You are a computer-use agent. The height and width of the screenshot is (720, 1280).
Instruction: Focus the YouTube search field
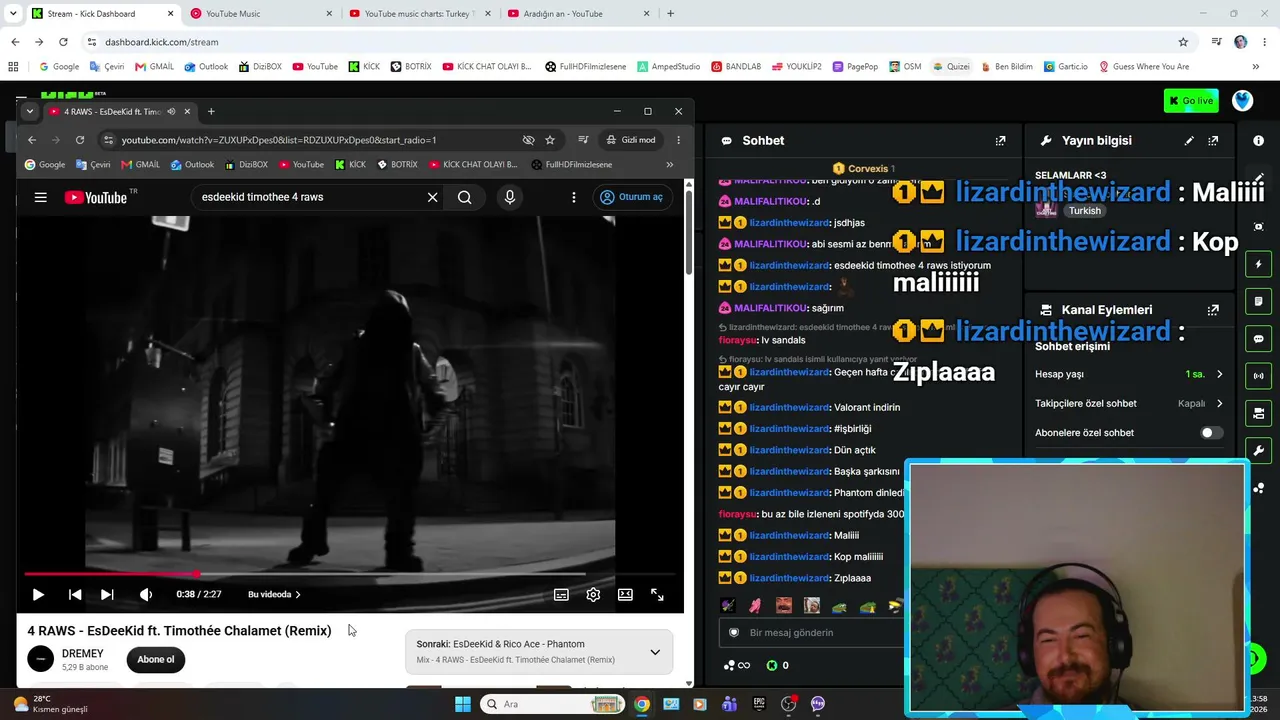310,197
